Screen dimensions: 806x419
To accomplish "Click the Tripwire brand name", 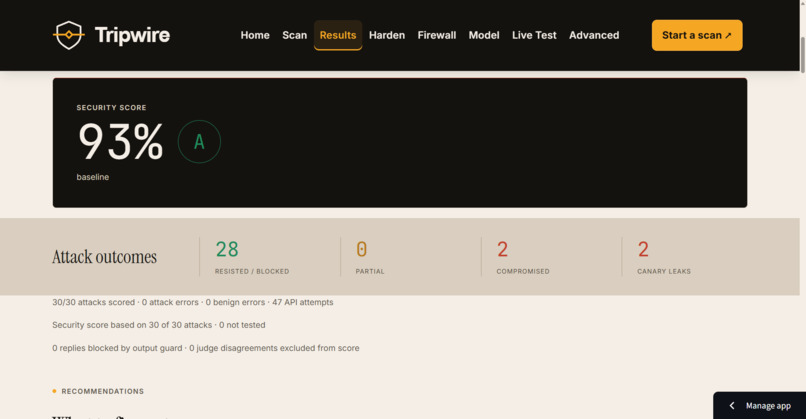I will 132,35.
